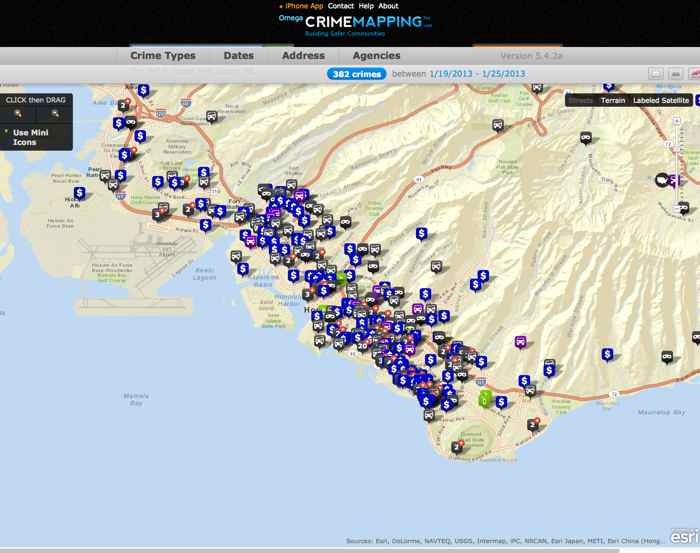Click the vehicle marker near highway interchange north of Pearl Harbor
The height and width of the screenshot is (553, 700).
tap(212, 117)
